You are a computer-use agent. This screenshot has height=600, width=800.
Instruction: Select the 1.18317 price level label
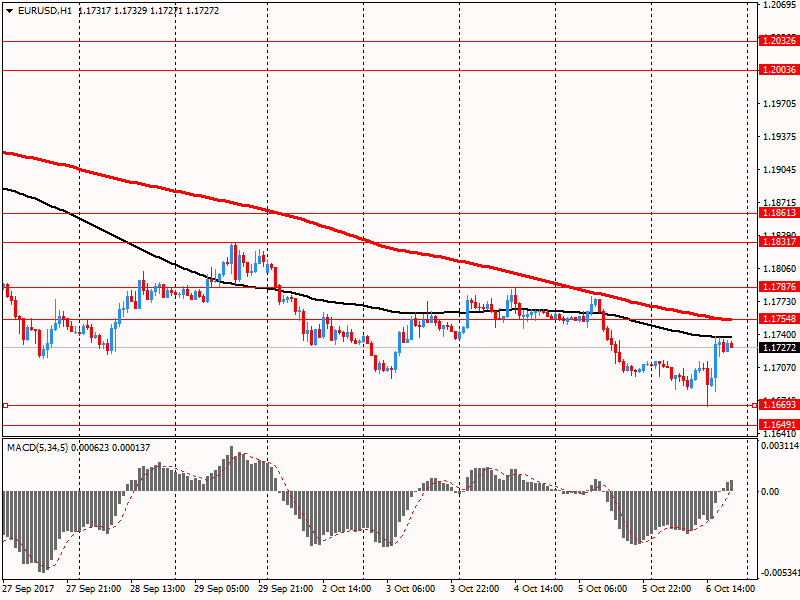click(779, 242)
